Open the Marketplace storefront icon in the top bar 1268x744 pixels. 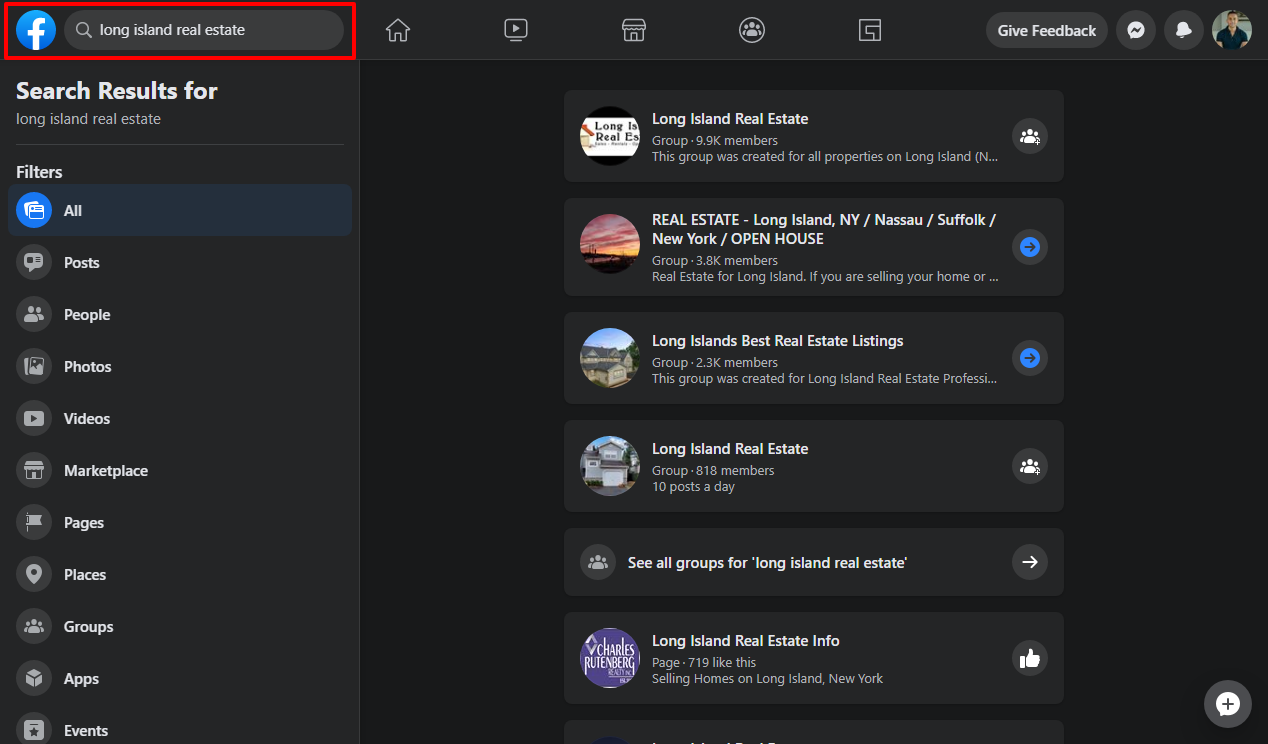(x=634, y=30)
